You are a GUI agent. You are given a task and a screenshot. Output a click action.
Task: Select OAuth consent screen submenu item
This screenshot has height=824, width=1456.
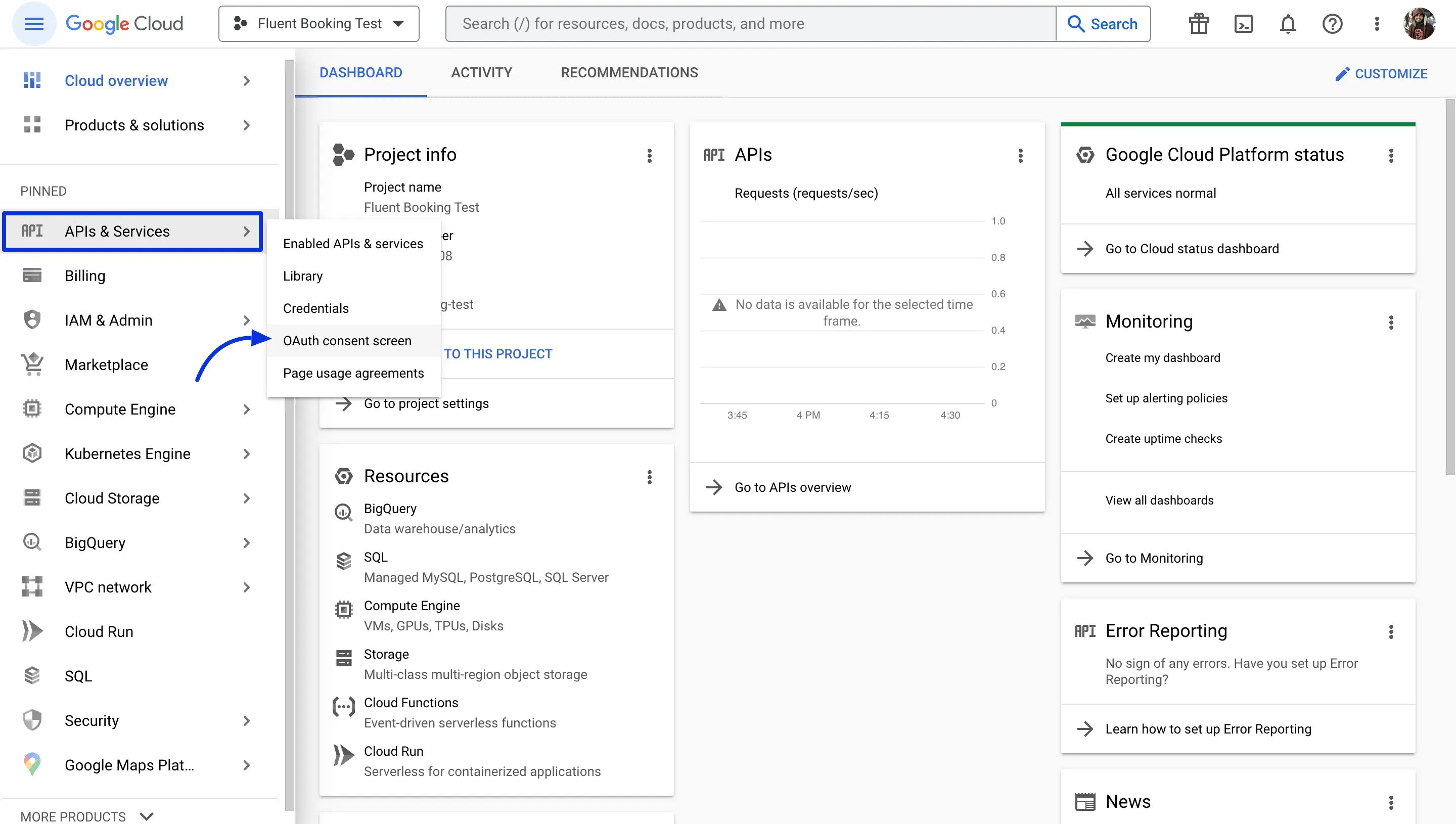pos(353,340)
